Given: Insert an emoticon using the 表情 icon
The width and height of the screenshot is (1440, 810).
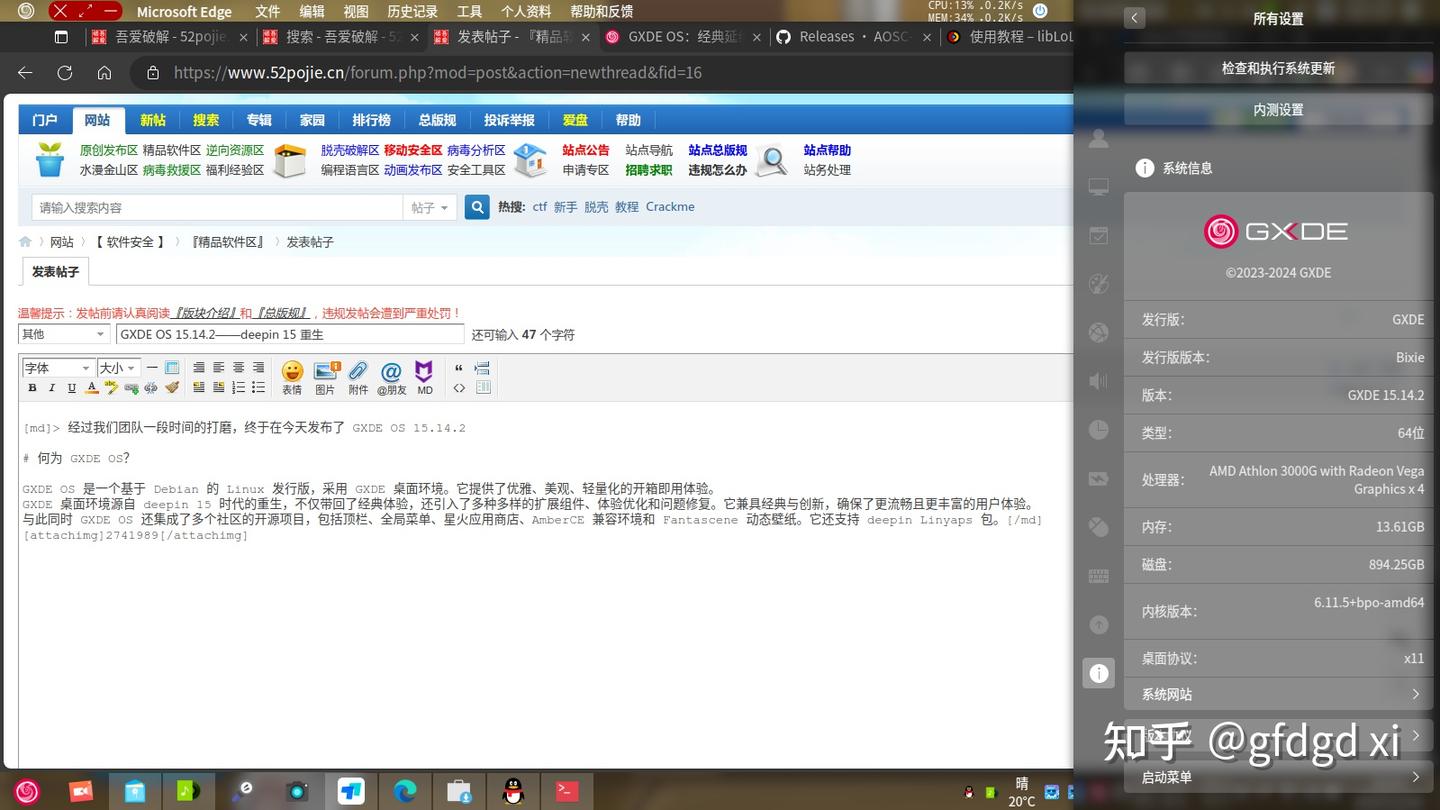Looking at the screenshot, I should tap(291, 377).
